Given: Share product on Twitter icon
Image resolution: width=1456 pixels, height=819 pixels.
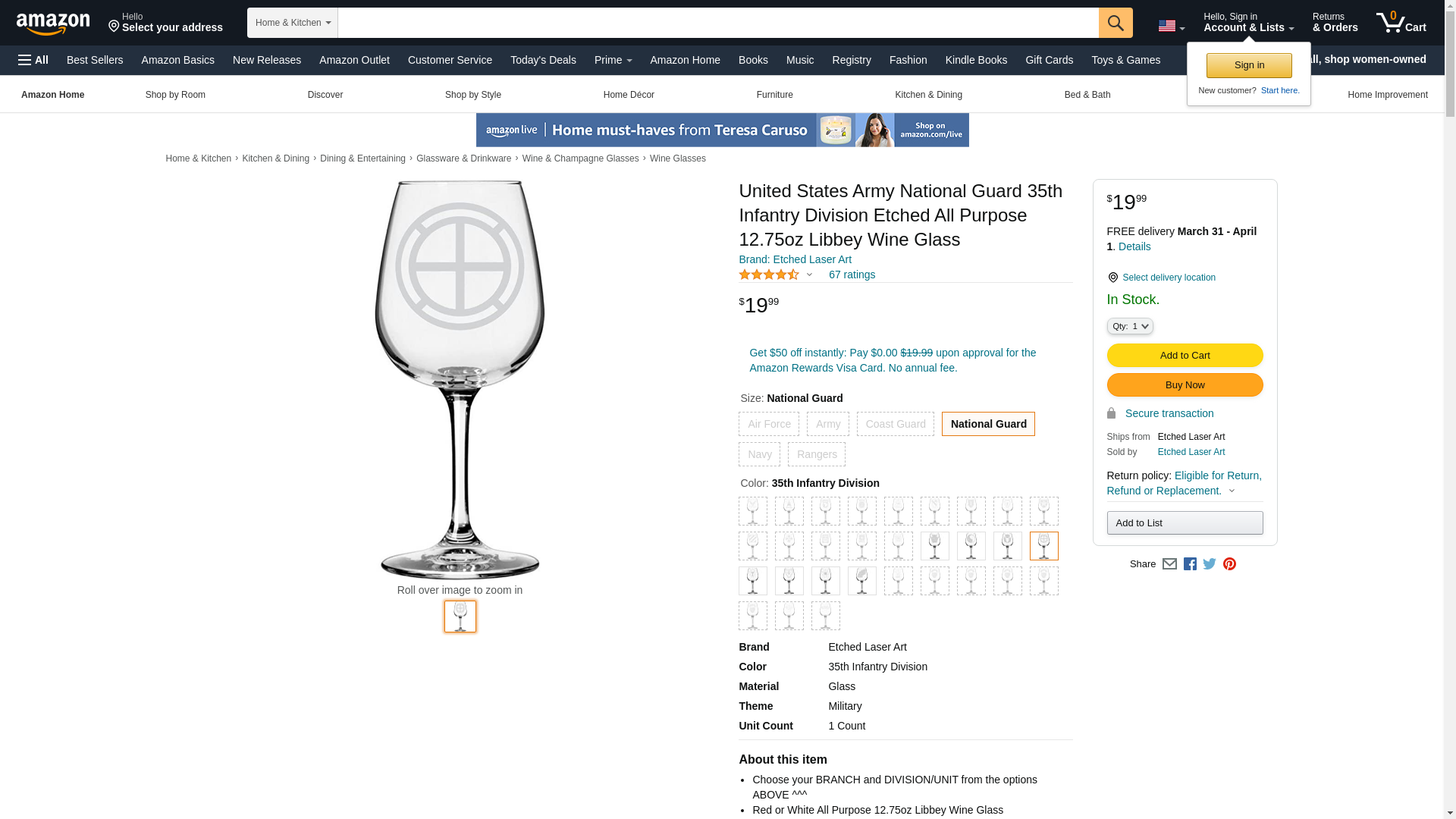Looking at the screenshot, I should point(1210,564).
